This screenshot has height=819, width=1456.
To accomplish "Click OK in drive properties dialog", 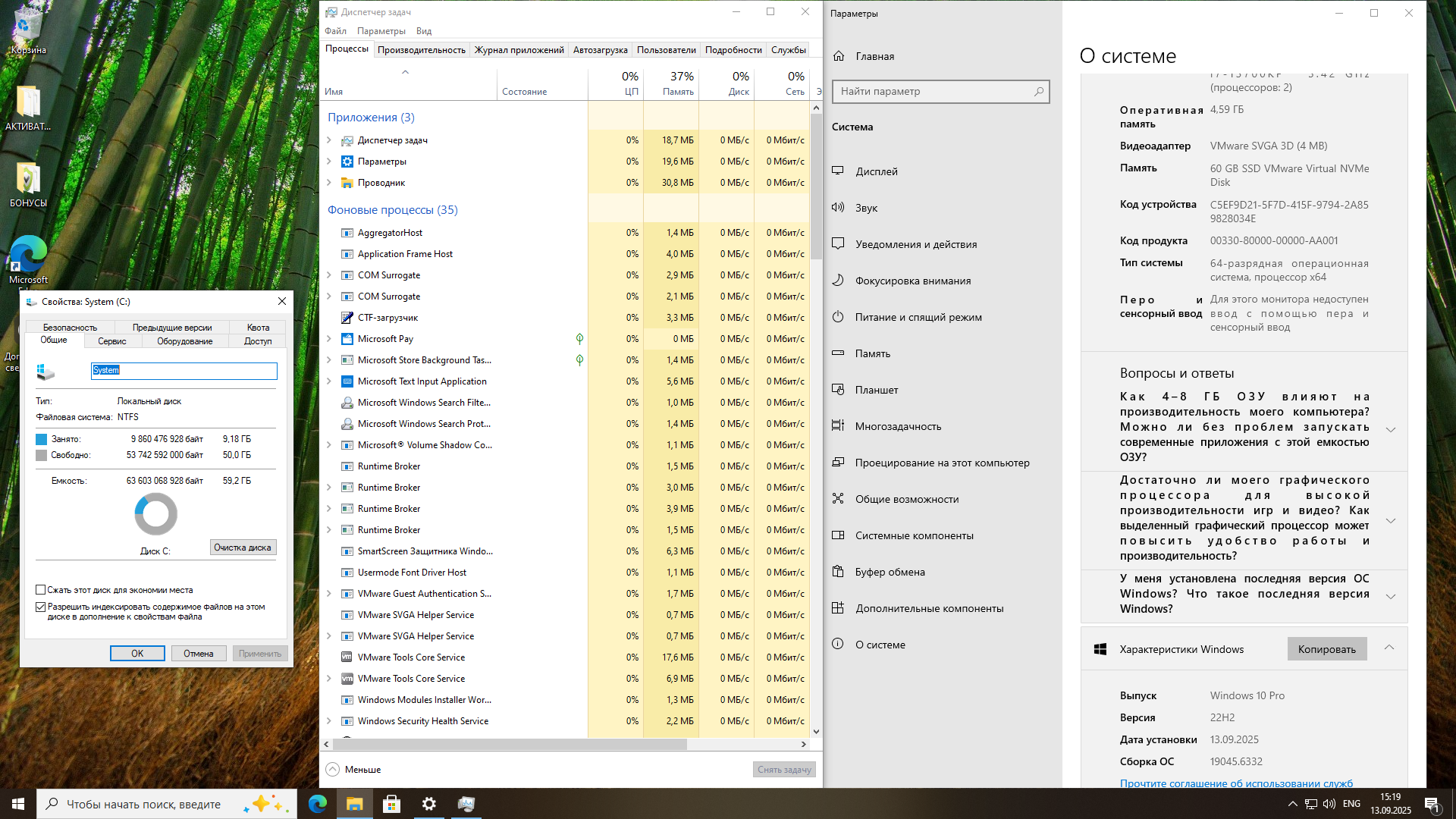I will pyautogui.click(x=137, y=654).
